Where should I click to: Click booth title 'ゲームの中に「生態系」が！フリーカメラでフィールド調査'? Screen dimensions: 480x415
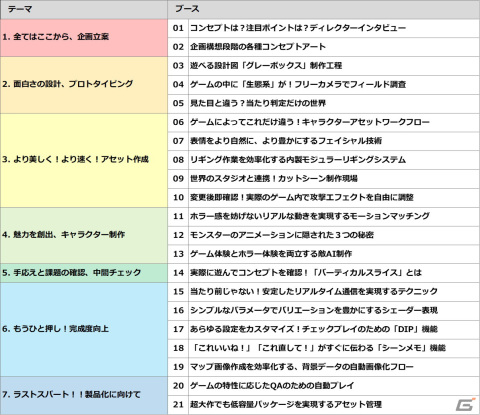(x=298, y=84)
